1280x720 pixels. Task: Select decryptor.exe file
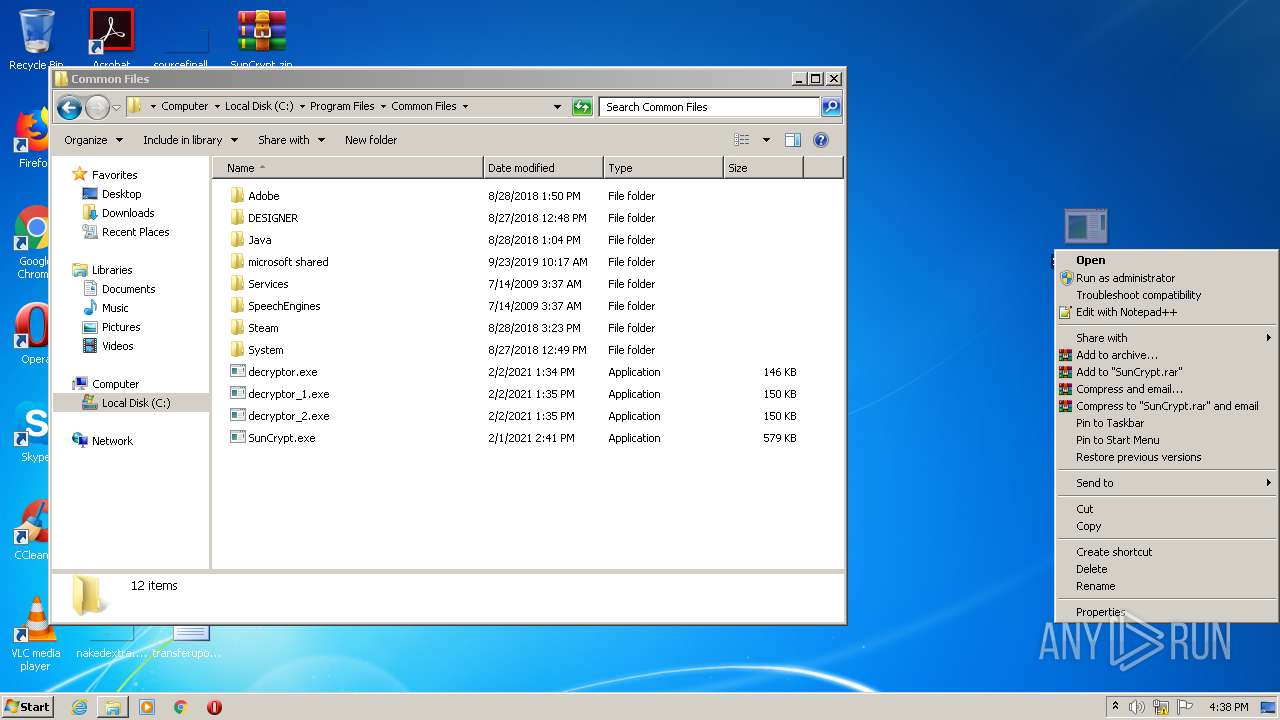[x=282, y=372]
